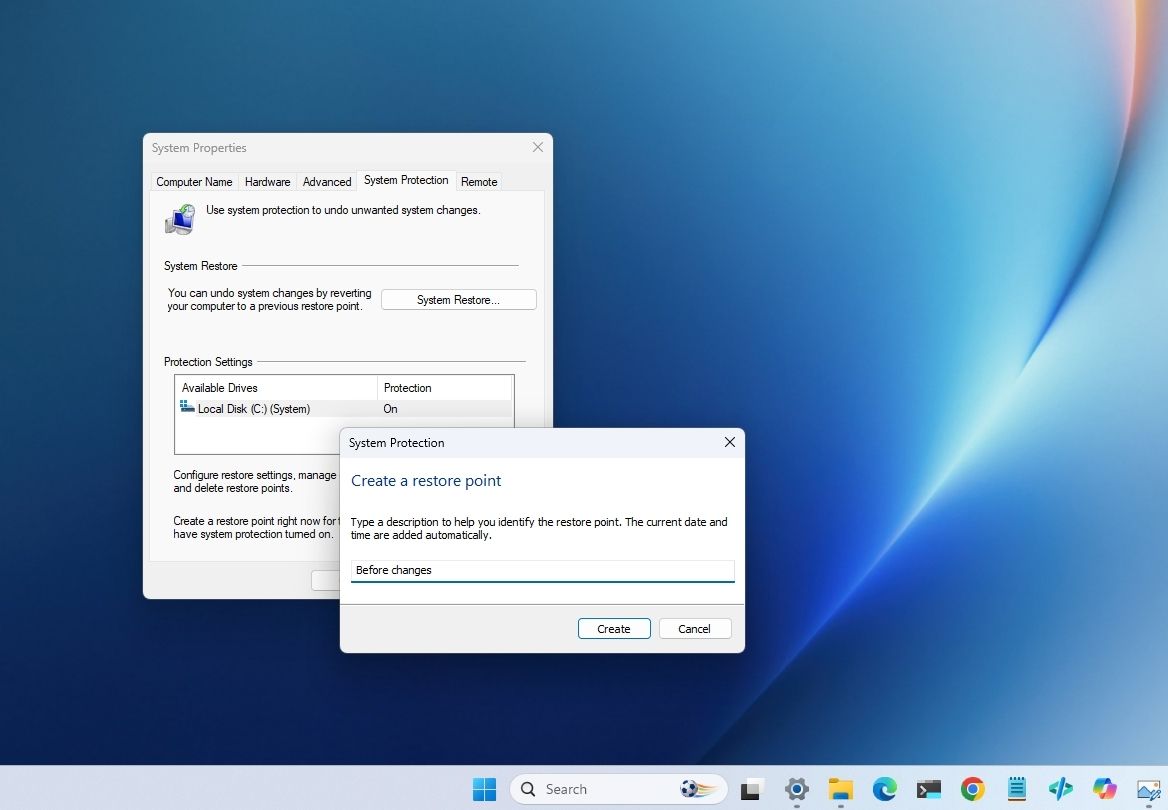Switch to the Remote tab

479,182
